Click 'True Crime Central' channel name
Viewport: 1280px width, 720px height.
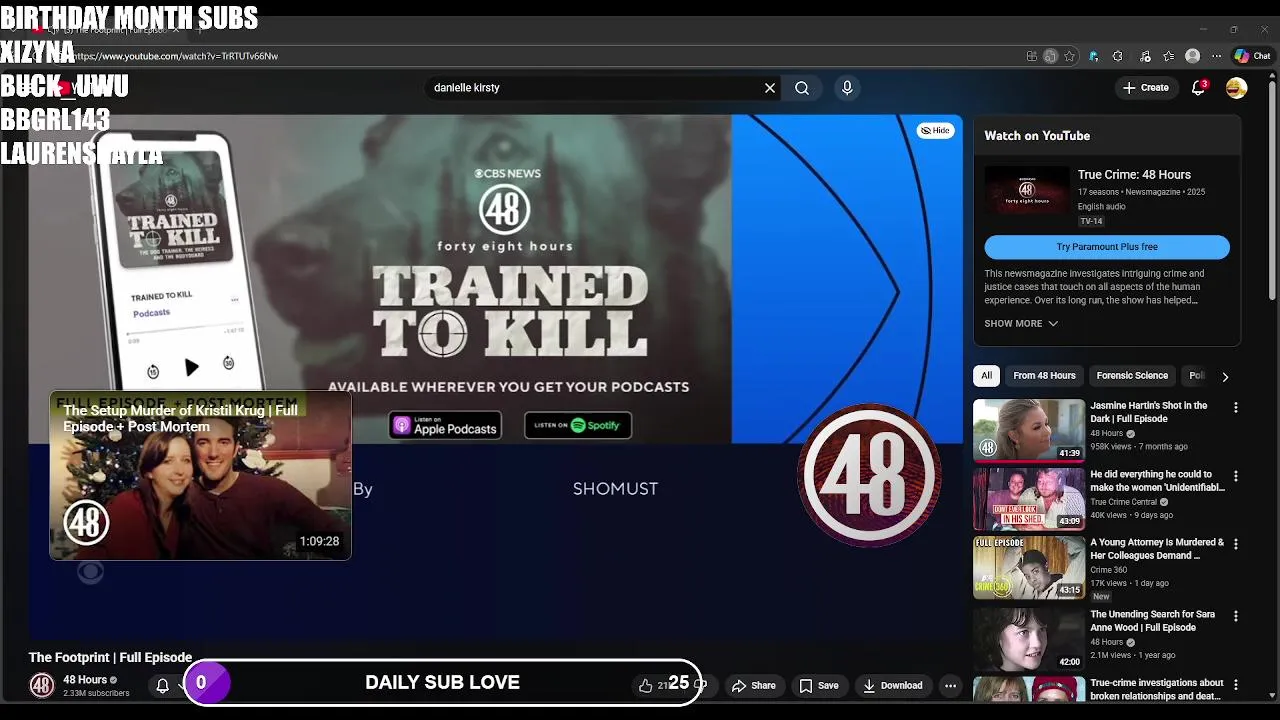(x=1123, y=502)
